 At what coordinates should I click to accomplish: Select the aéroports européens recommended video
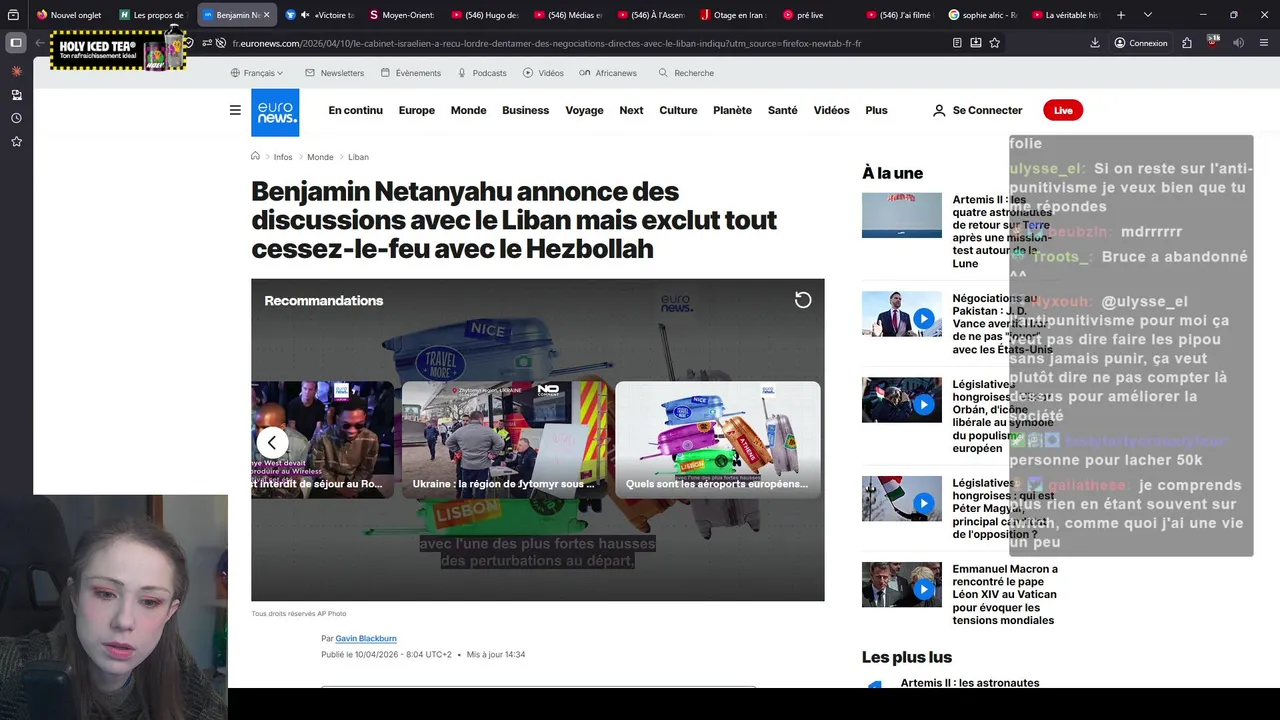718,439
